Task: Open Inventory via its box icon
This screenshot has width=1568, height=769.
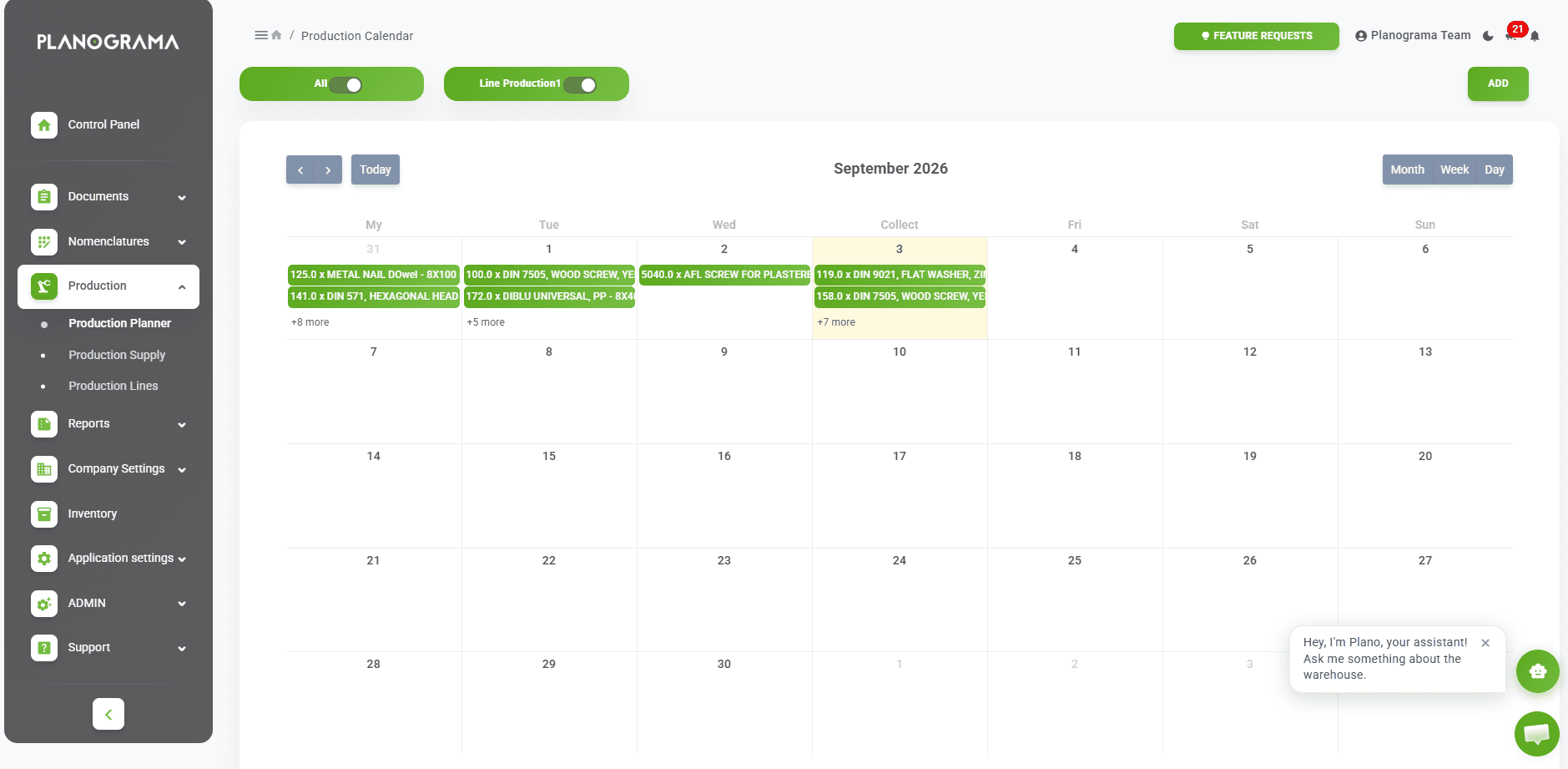Action: 44,514
